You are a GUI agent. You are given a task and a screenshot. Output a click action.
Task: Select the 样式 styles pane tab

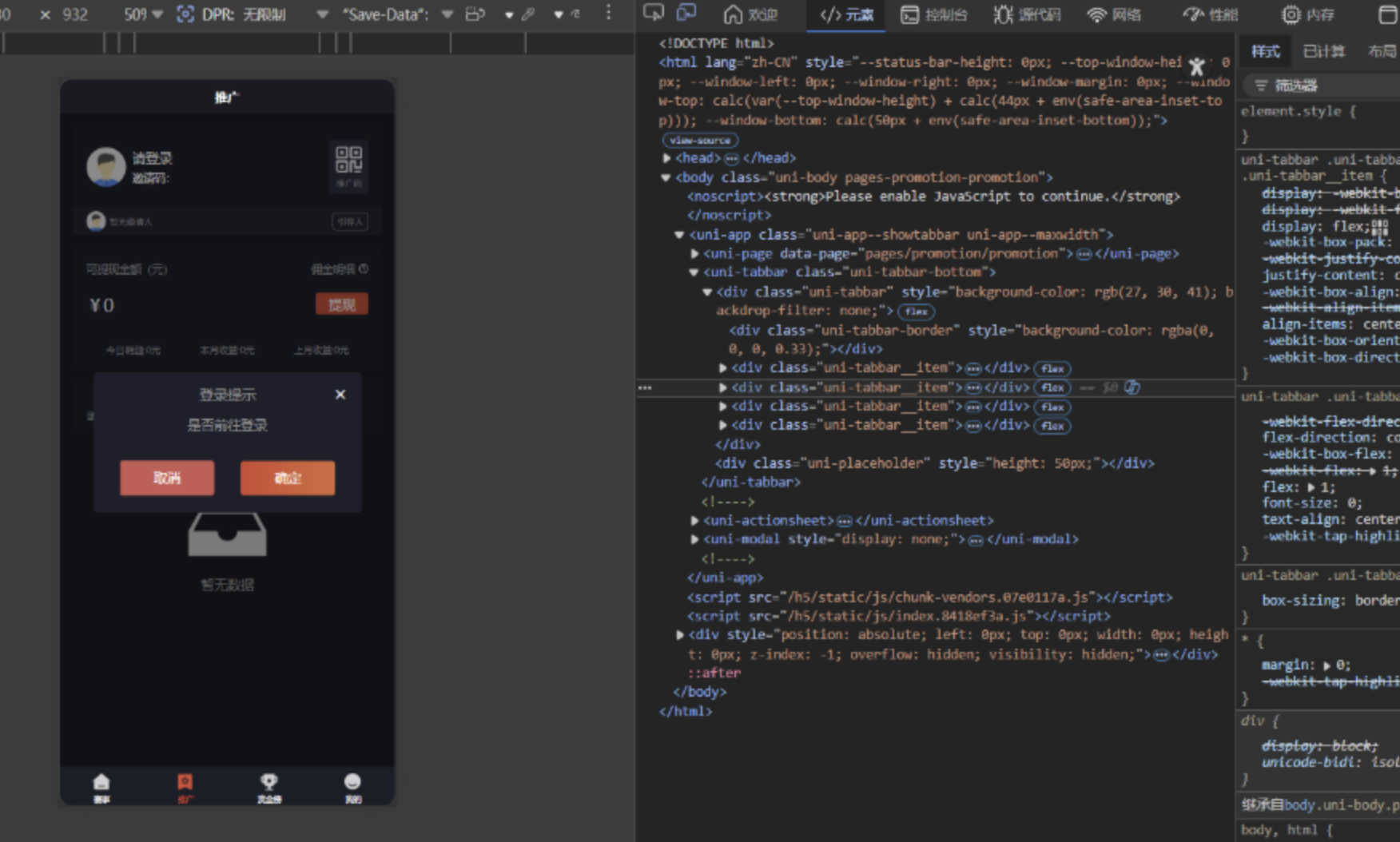point(1265,52)
